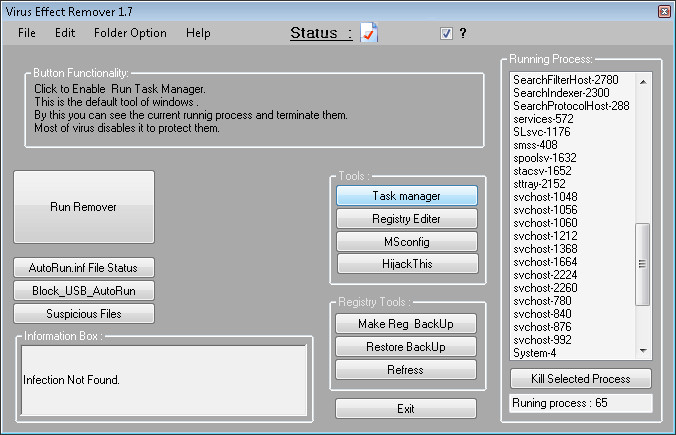
Task: Click the Refress button
Action: click(x=406, y=369)
